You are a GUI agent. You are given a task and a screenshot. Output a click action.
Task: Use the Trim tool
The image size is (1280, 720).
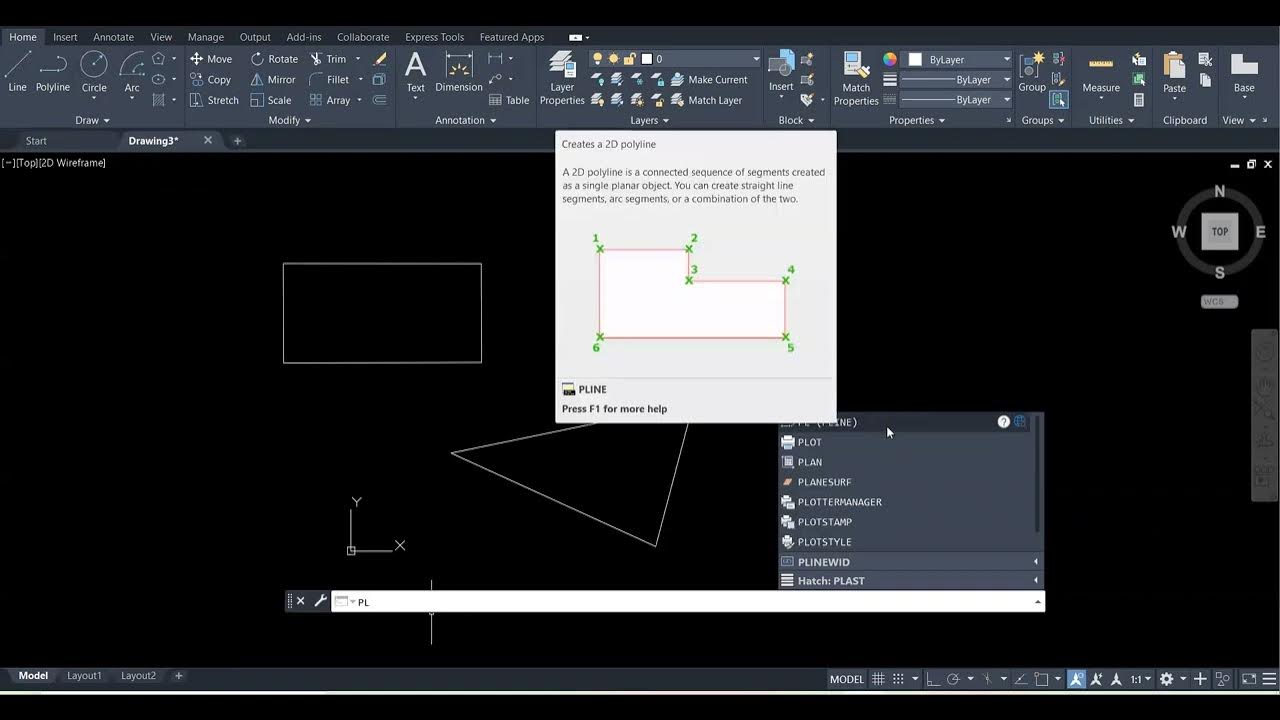click(x=328, y=59)
